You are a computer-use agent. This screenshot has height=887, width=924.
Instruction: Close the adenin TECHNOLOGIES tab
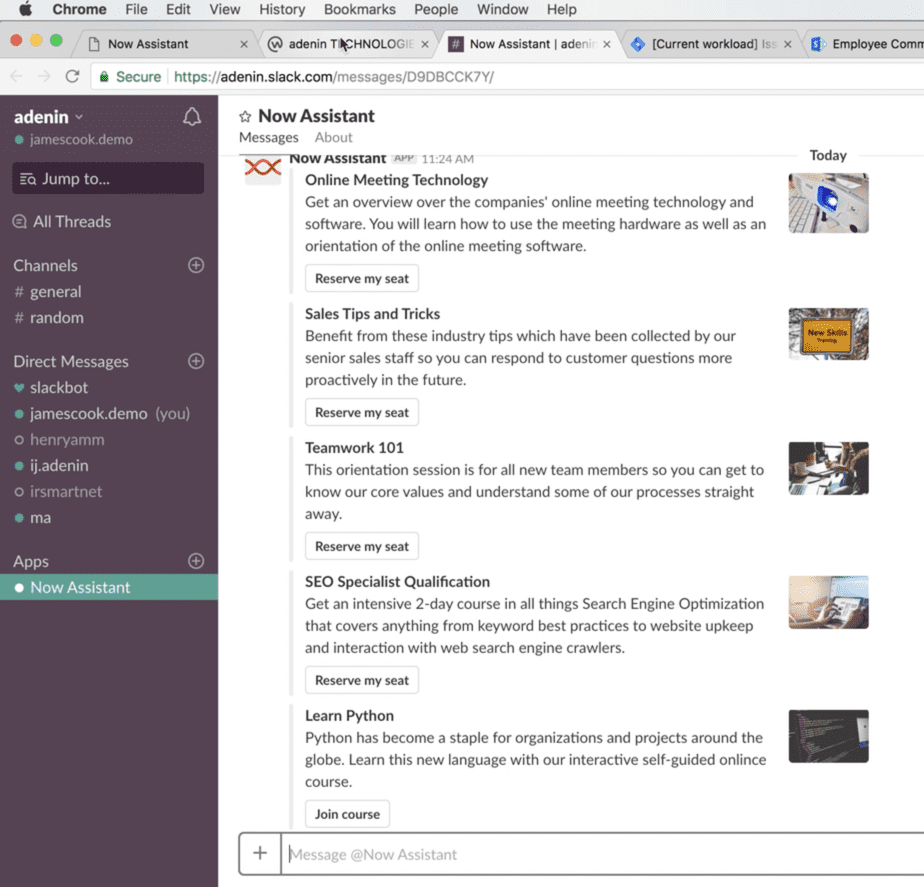point(425,44)
